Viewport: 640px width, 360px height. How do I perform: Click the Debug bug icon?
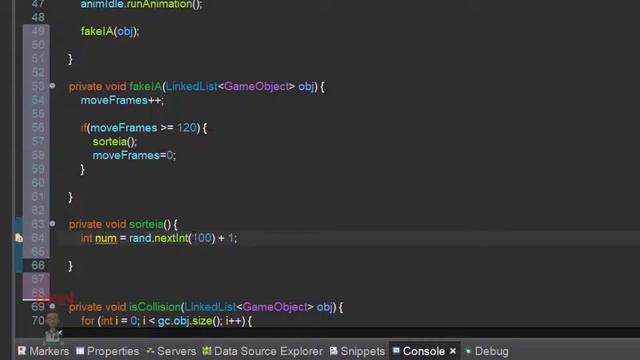[468, 351]
